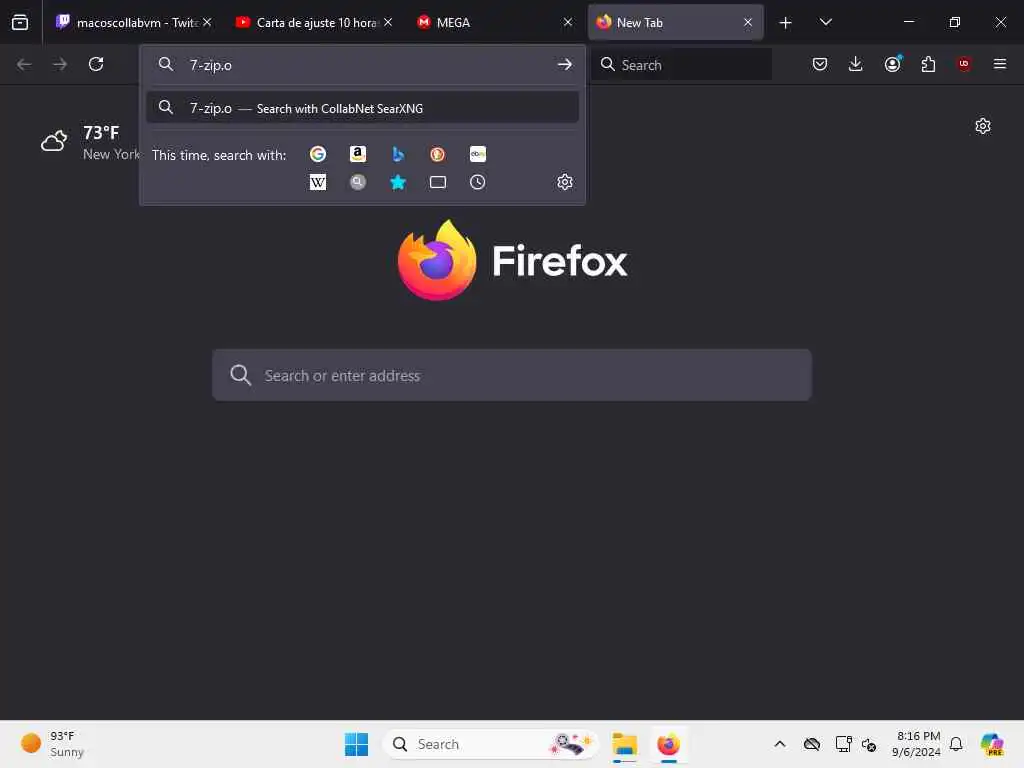
Task: Personalize New Tab with the gear icon
Action: coord(983,126)
